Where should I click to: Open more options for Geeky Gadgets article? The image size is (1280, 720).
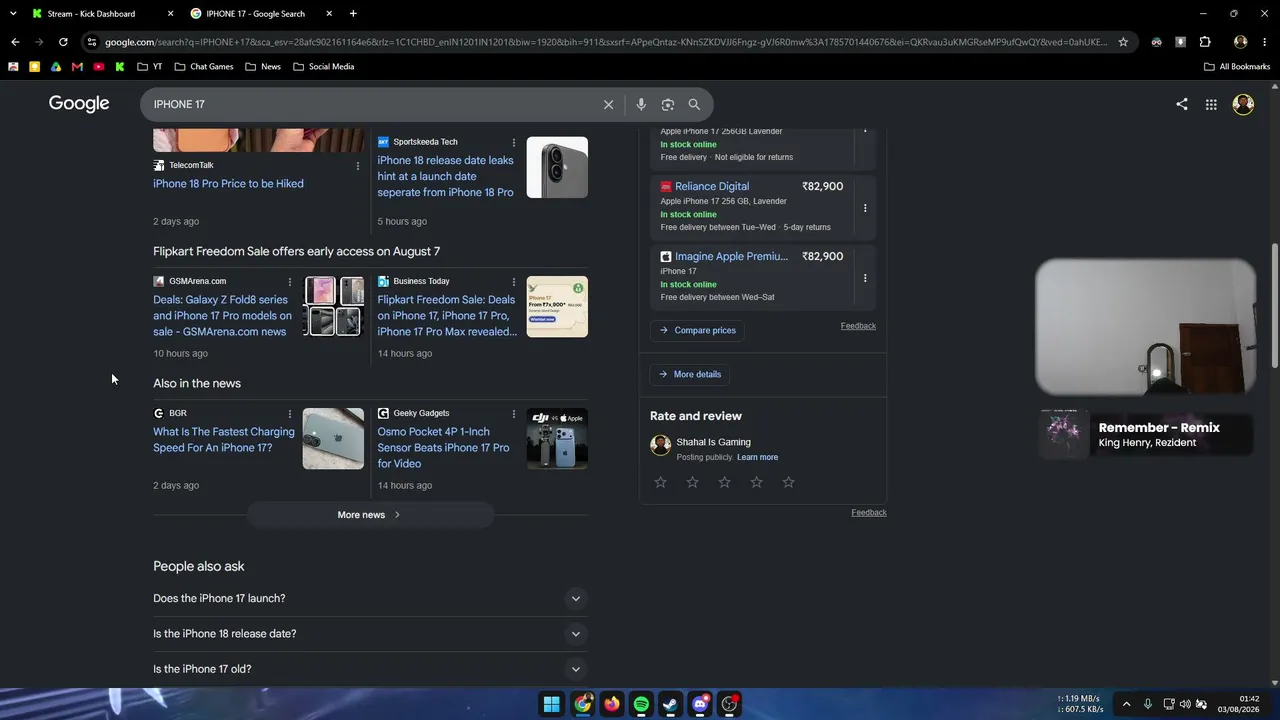(514, 414)
